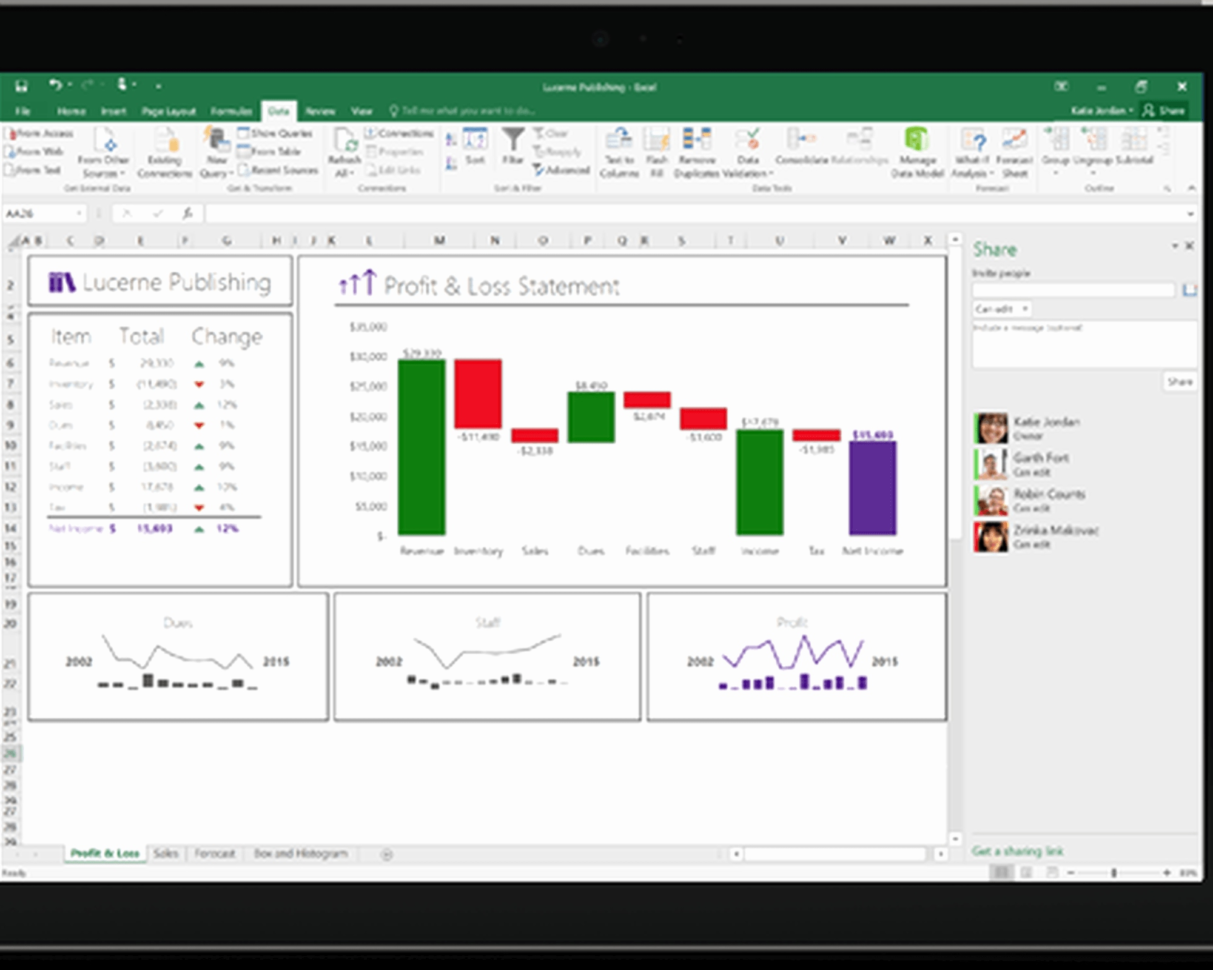Image resolution: width=1213 pixels, height=970 pixels.
Task: Open the File tab
Action: pyautogui.click(x=22, y=111)
